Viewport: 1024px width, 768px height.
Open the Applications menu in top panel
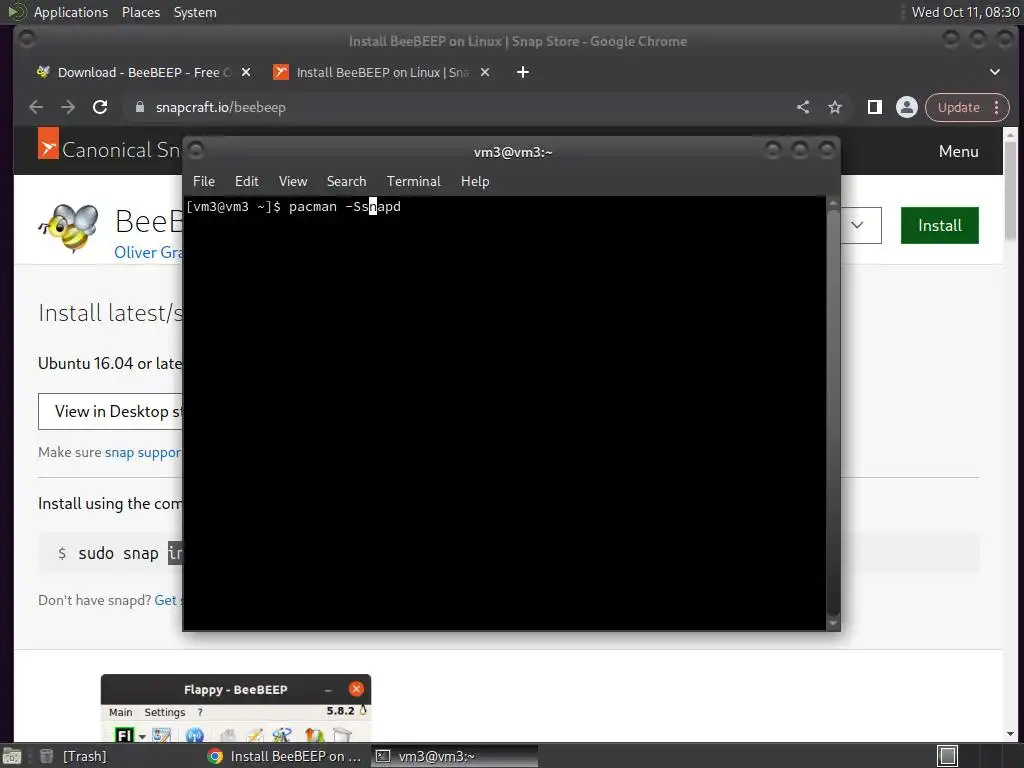(71, 12)
